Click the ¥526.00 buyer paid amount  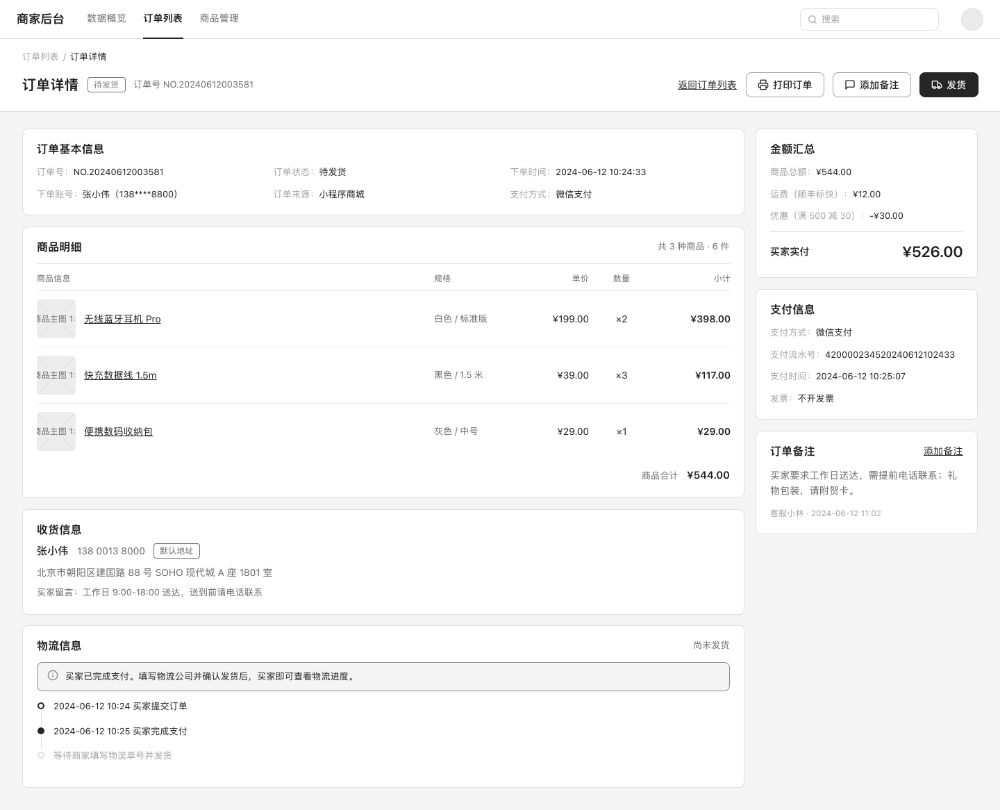tap(932, 252)
